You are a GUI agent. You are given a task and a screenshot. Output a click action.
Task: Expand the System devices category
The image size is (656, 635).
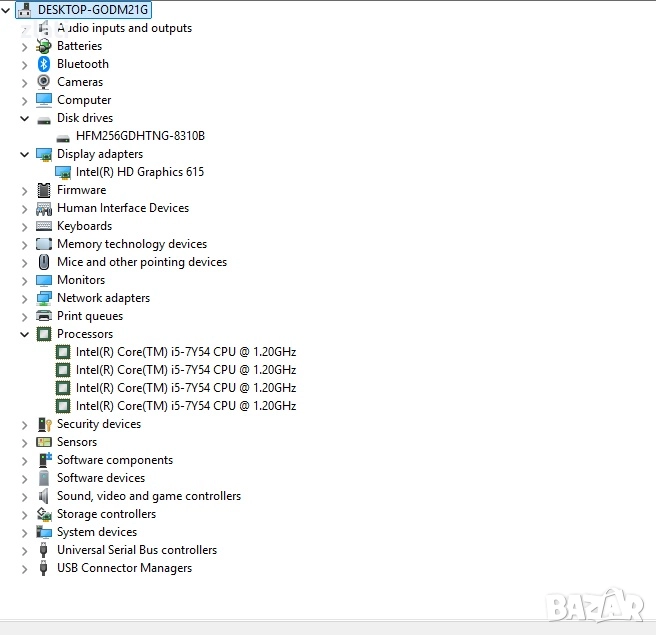(x=25, y=532)
